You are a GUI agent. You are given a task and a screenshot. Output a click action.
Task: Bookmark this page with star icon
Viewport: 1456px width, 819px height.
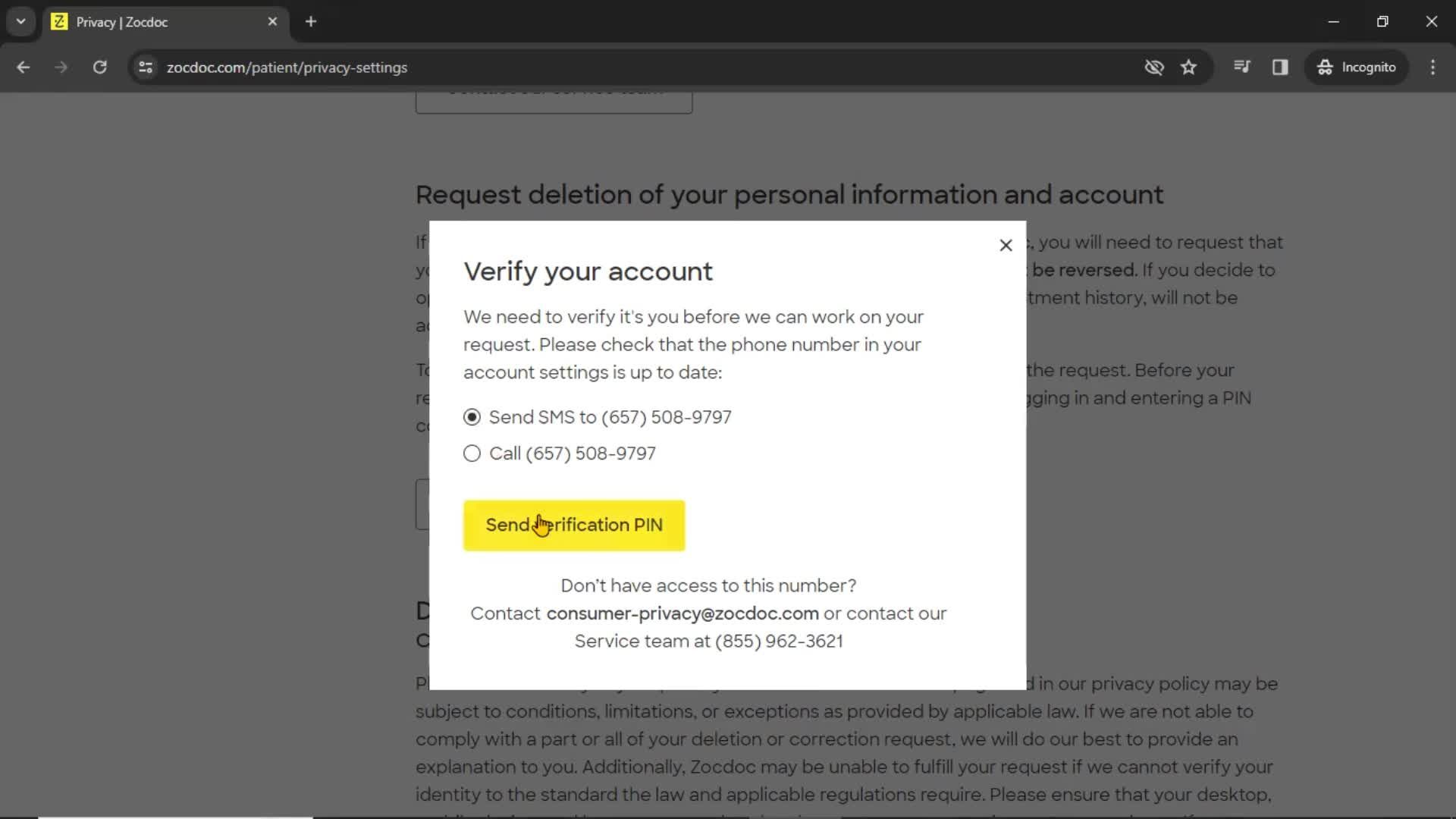click(x=1188, y=67)
